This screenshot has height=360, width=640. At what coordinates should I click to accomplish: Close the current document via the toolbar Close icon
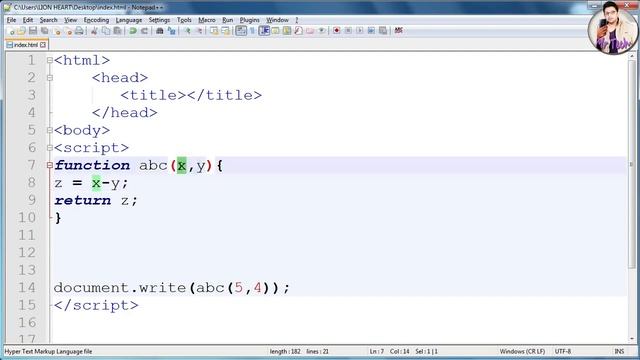tap(57, 31)
